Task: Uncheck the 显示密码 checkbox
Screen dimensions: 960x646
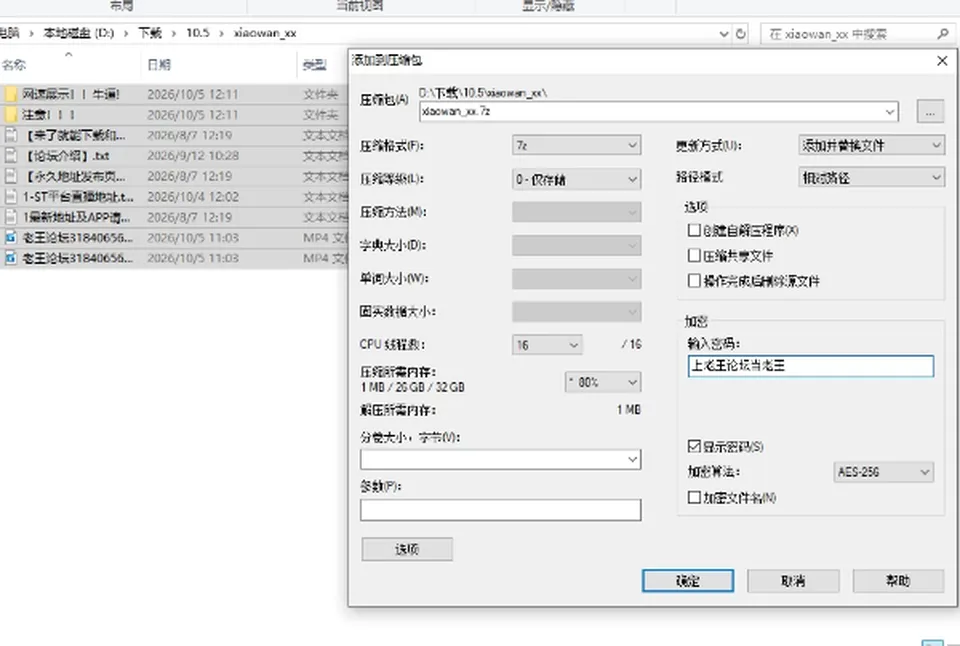Action: pyautogui.click(x=694, y=446)
